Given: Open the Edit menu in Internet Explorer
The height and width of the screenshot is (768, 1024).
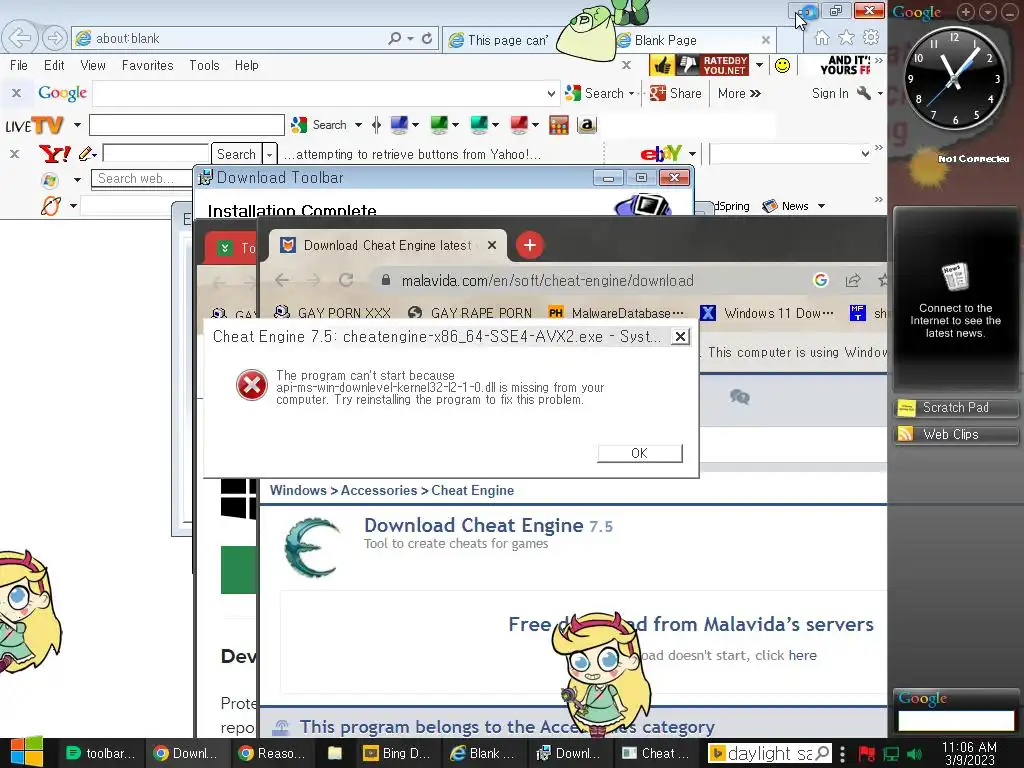Looking at the screenshot, I should (x=54, y=65).
